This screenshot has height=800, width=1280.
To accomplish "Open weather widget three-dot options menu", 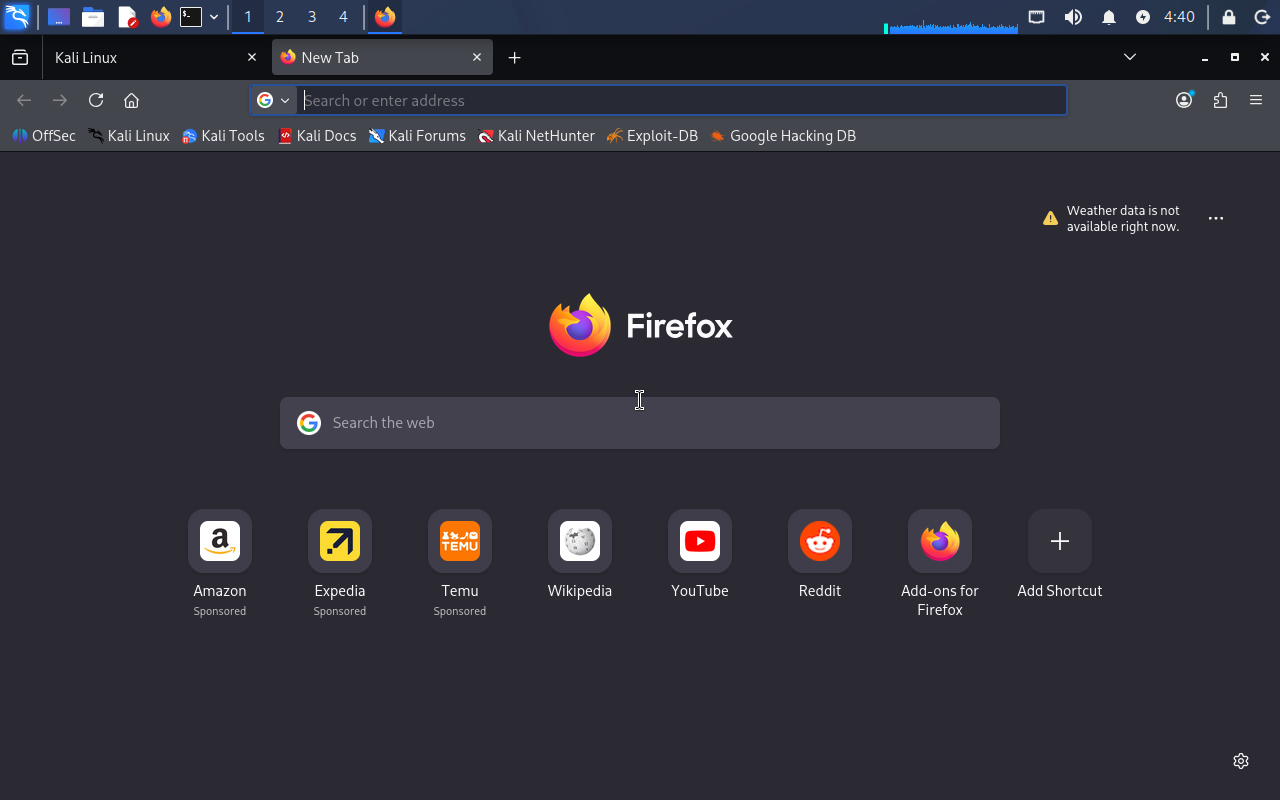I will [x=1216, y=218].
